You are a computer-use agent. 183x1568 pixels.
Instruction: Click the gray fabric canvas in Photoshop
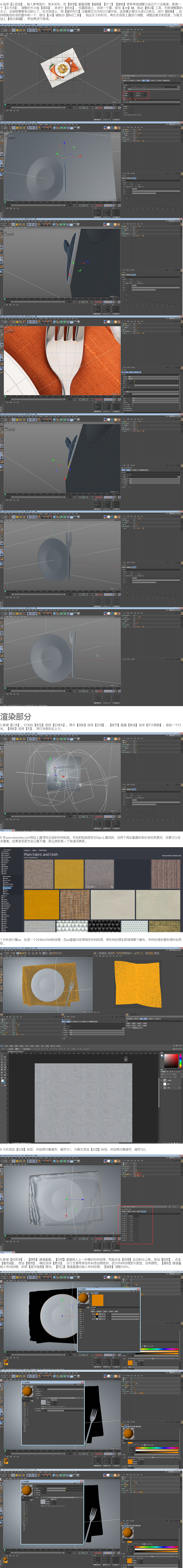[83, 1103]
